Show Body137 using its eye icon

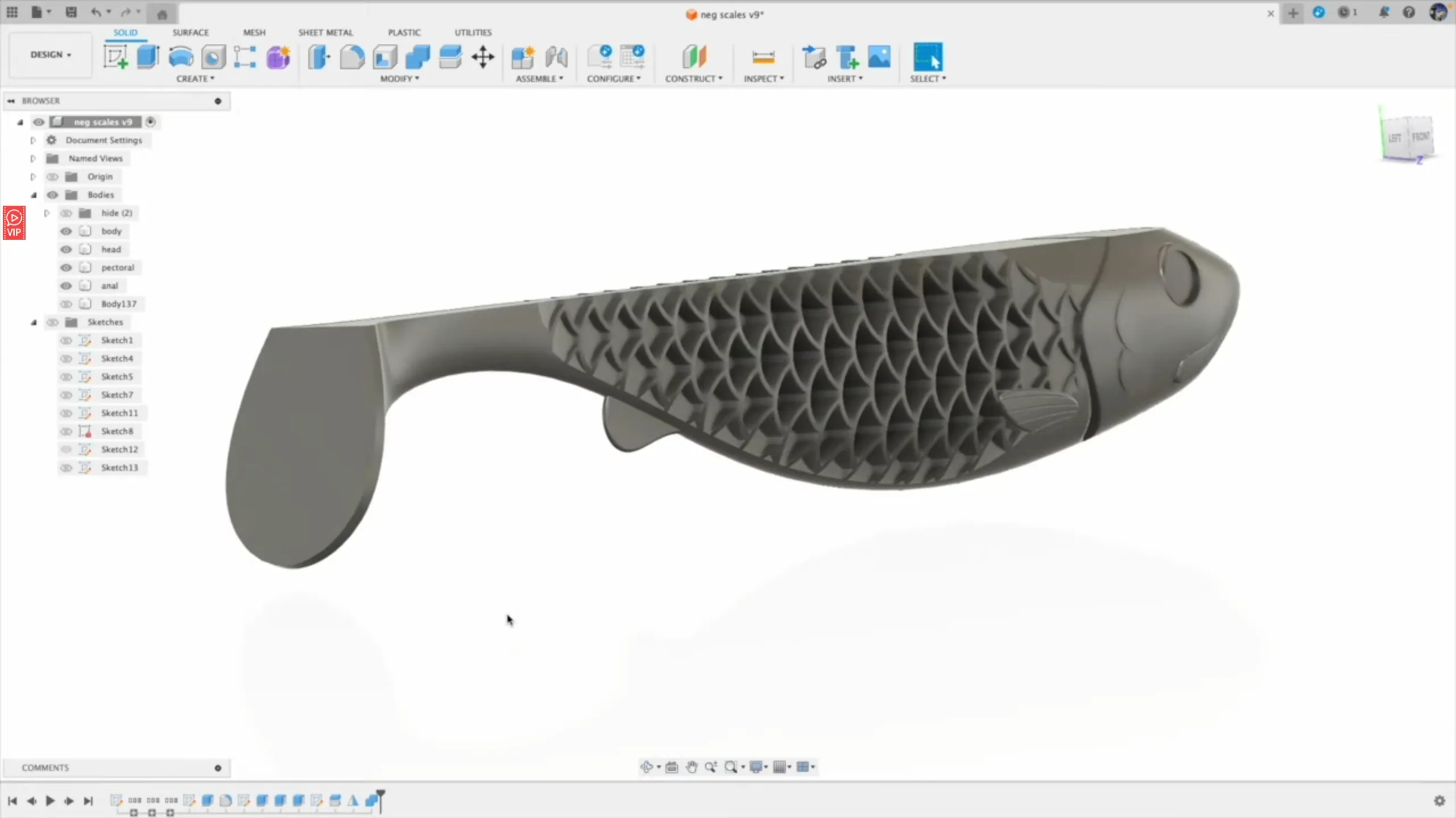(66, 304)
